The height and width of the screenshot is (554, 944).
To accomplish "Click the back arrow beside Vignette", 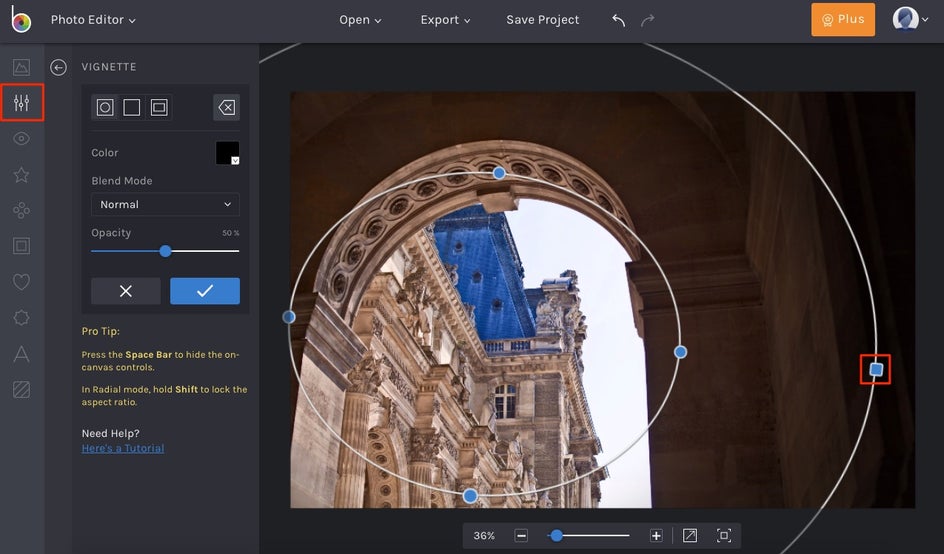I will click(x=59, y=67).
